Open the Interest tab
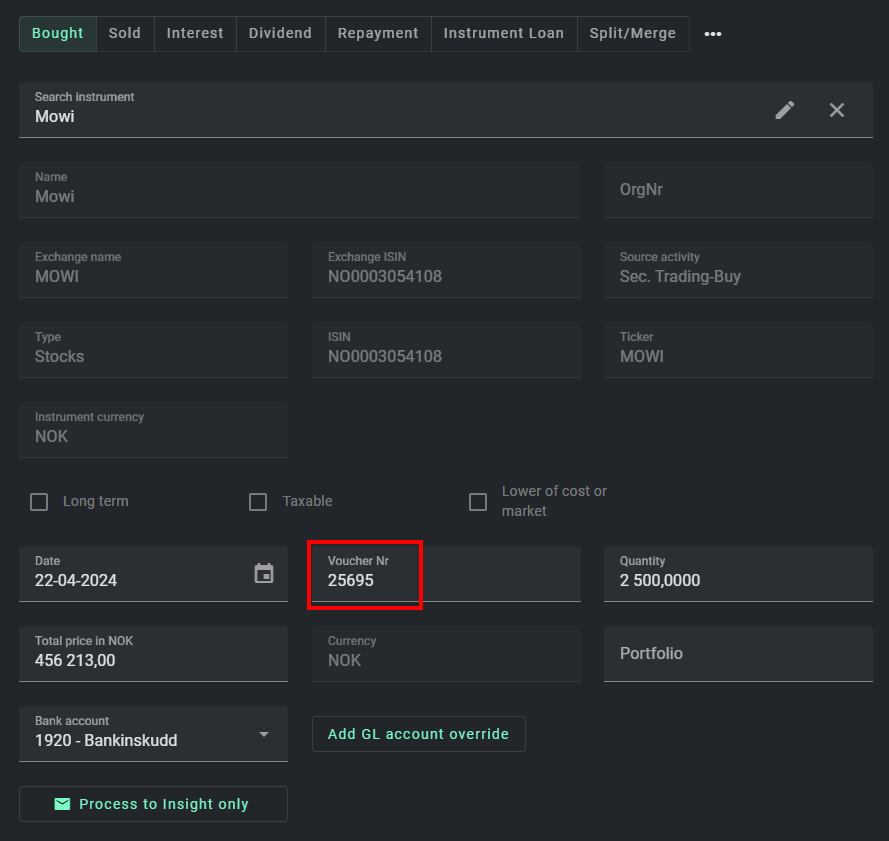This screenshot has height=841, width=889. tap(195, 34)
